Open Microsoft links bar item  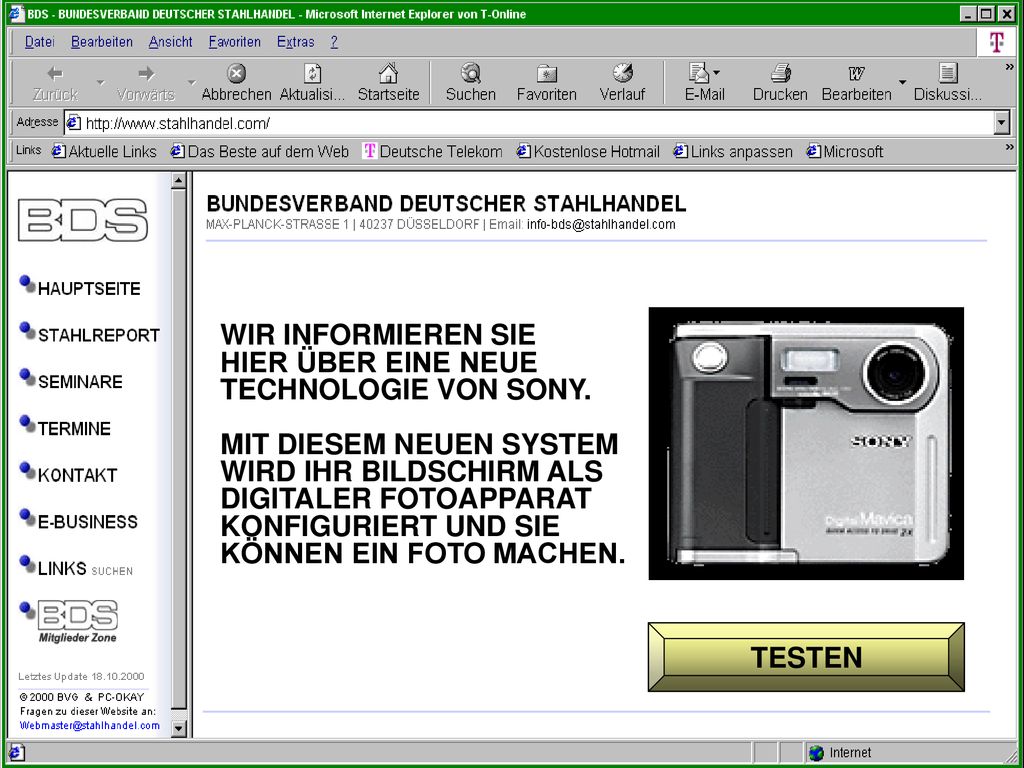[845, 152]
